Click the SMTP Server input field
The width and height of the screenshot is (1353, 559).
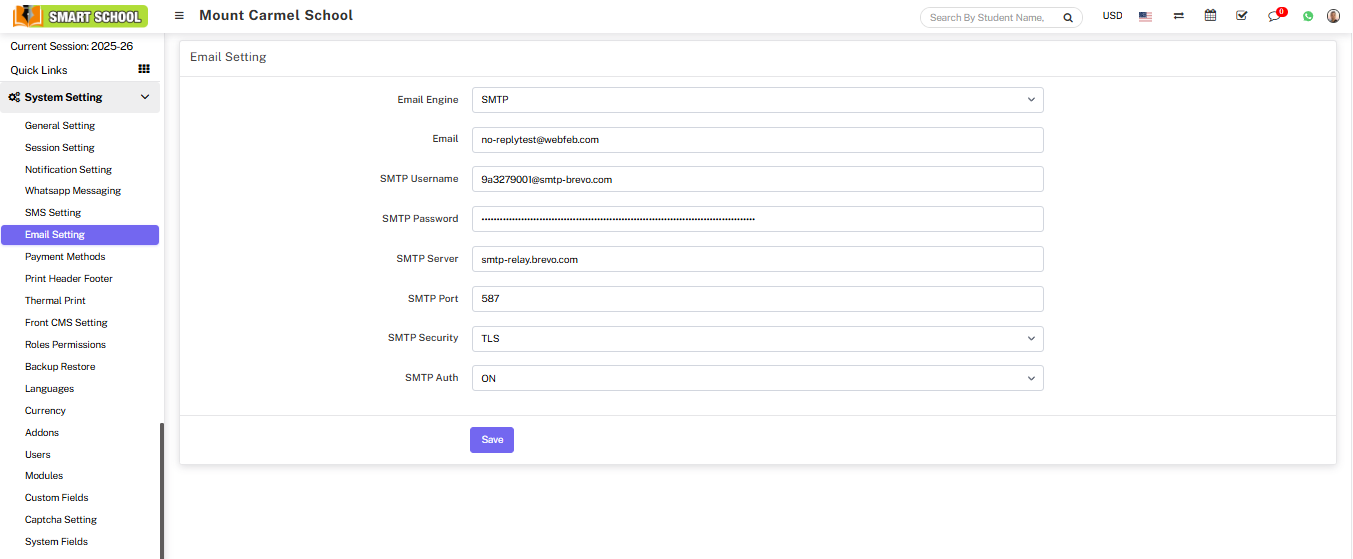click(x=757, y=259)
